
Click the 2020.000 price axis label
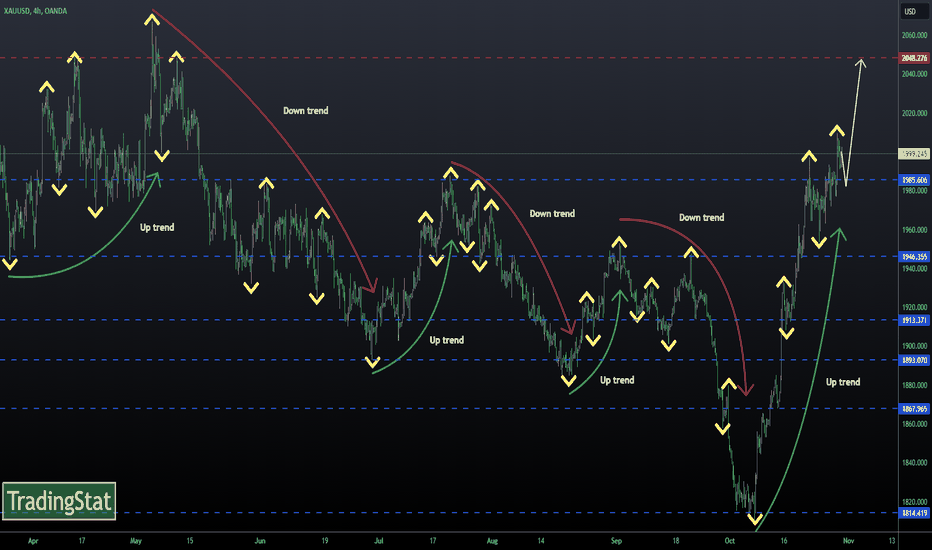tap(914, 113)
